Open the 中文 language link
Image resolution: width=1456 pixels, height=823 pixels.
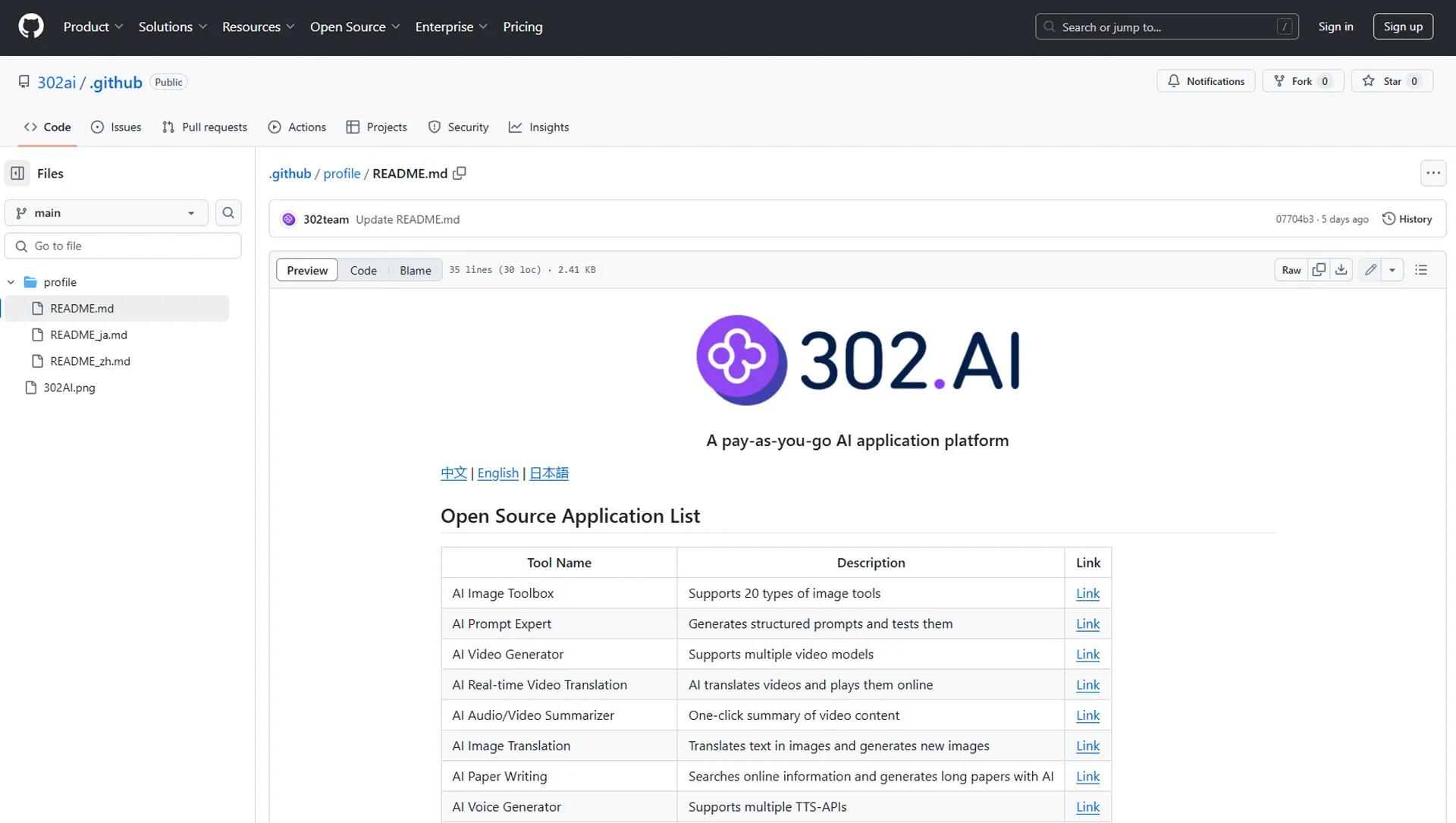coord(453,473)
